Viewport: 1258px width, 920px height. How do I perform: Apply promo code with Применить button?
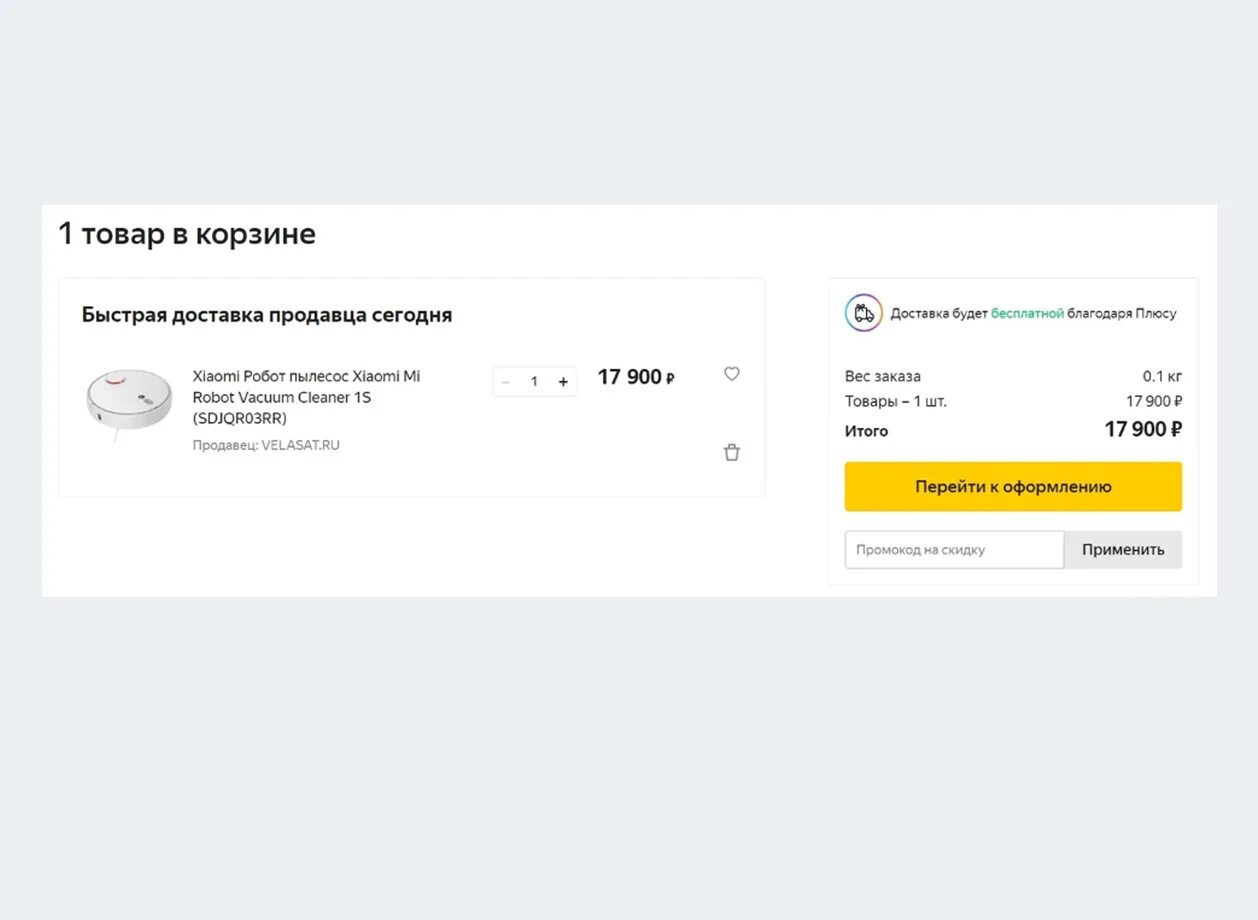[x=1123, y=550]
